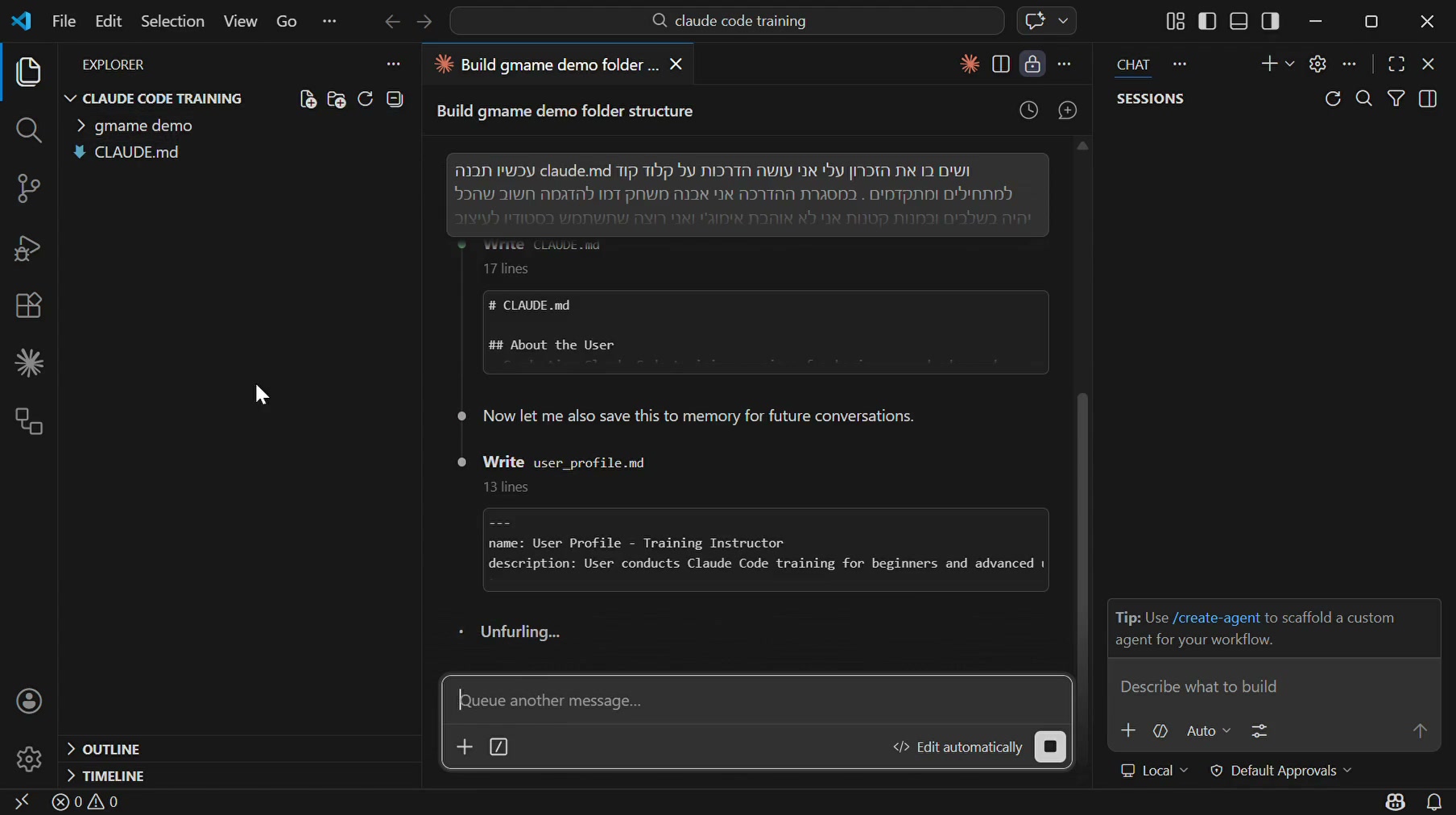Customize the editor layout
This screenshot has width=1456, height=815.
(x=1176, y=22)
